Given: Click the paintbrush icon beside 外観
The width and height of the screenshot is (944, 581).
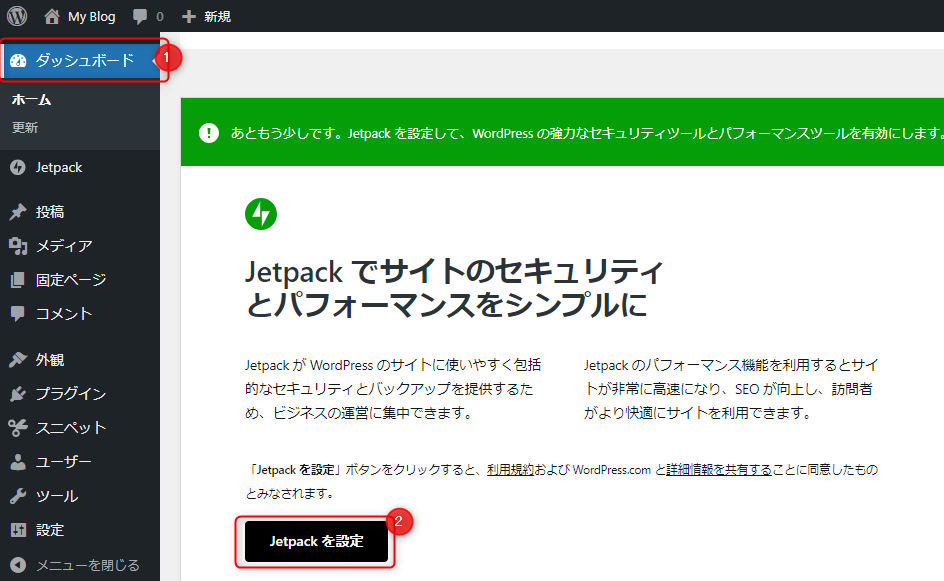Looking at the screenshot, I should coord(18,359).
